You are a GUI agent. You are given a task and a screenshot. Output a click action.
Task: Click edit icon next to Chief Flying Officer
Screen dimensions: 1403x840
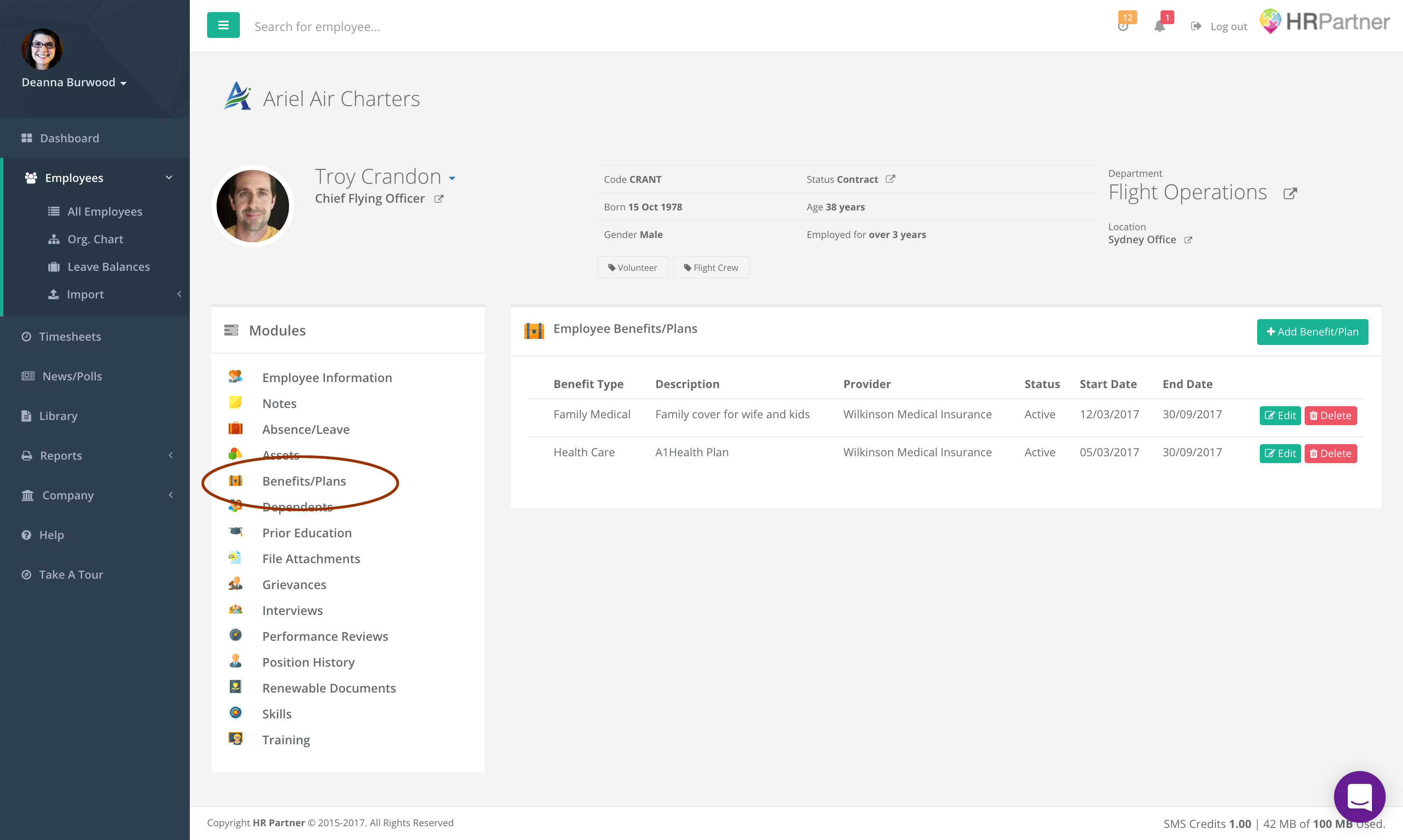click(x=439, y=199)
